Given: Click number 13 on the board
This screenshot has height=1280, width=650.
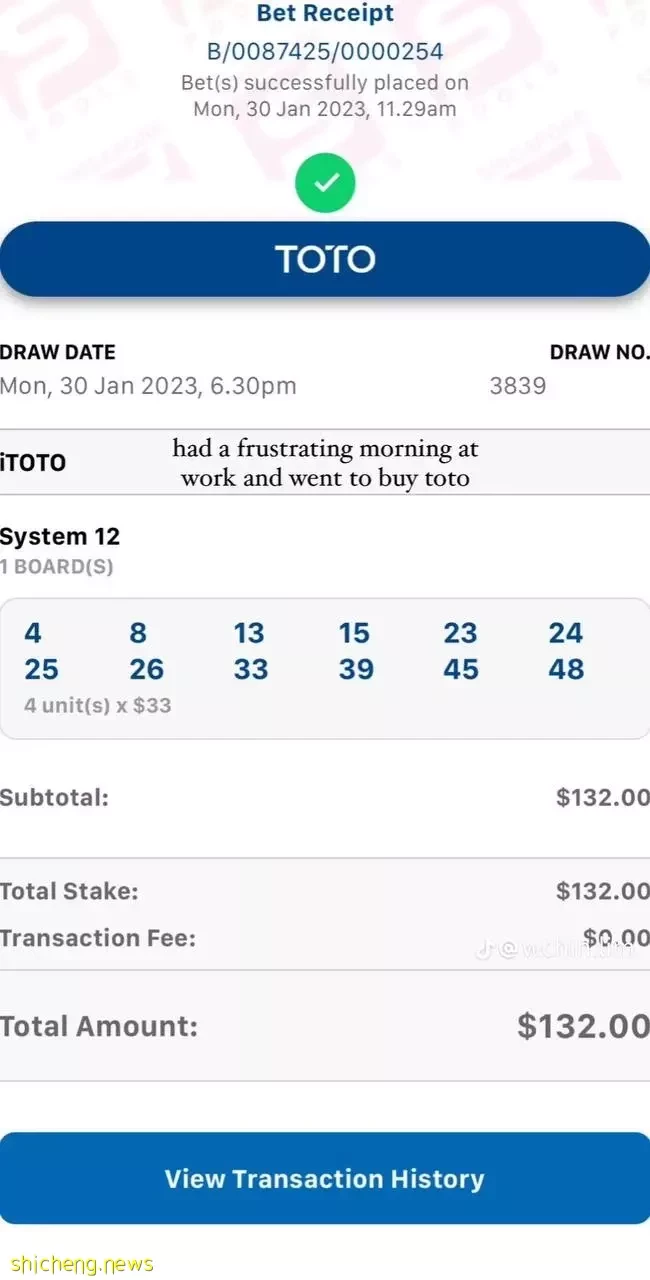Looking at the screenshot, I should coord(249,633).
